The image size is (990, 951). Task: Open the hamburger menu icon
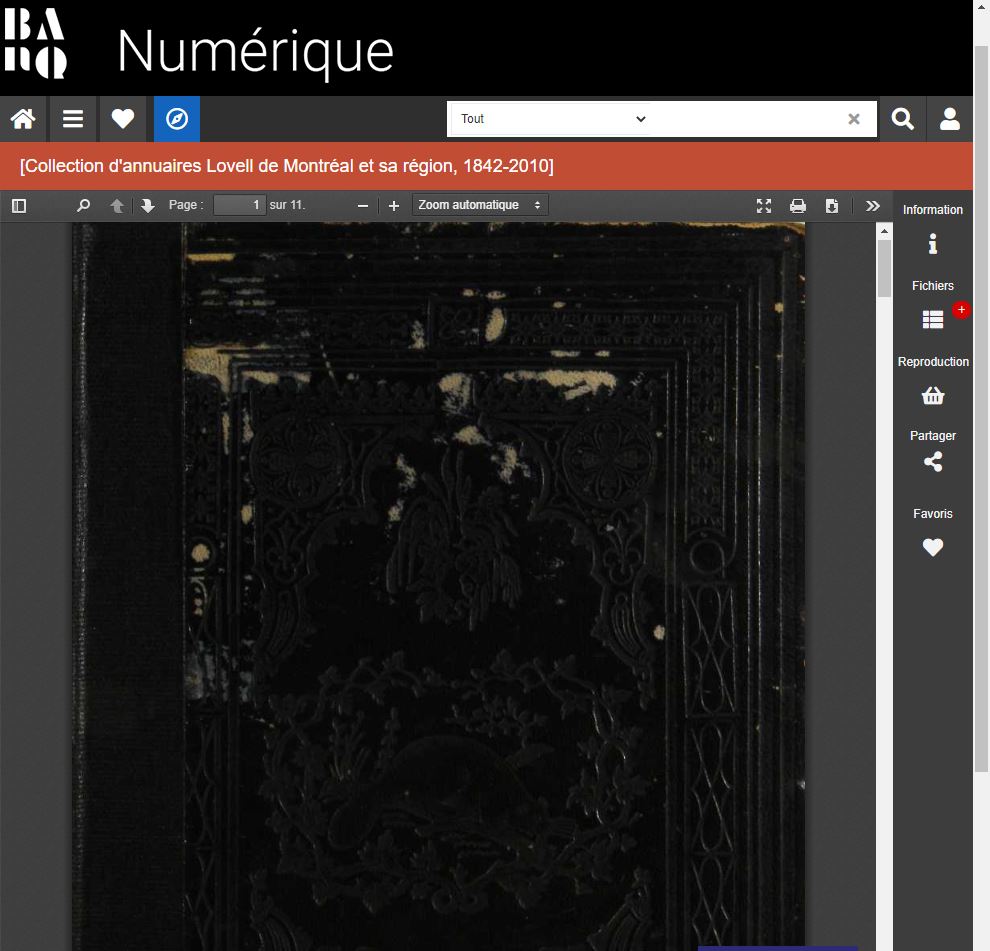coord(73,119)
